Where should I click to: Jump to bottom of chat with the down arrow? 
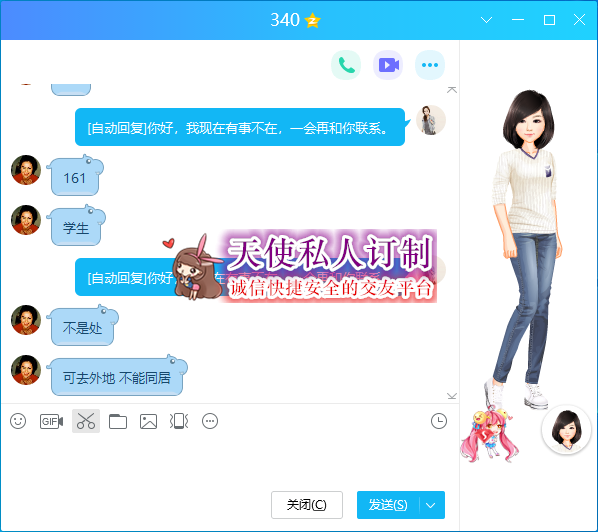[452, 396]
